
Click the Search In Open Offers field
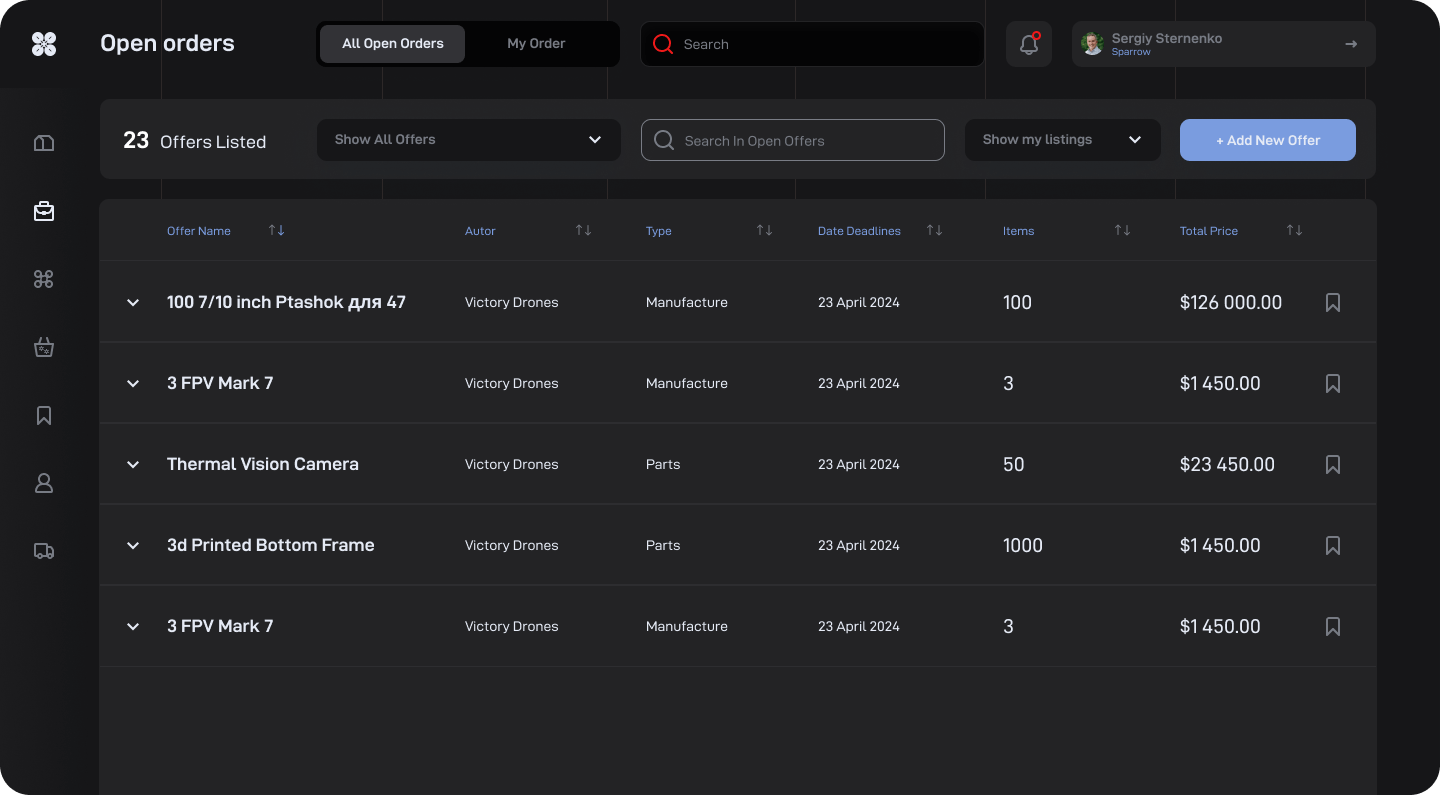tap(792, 140)
